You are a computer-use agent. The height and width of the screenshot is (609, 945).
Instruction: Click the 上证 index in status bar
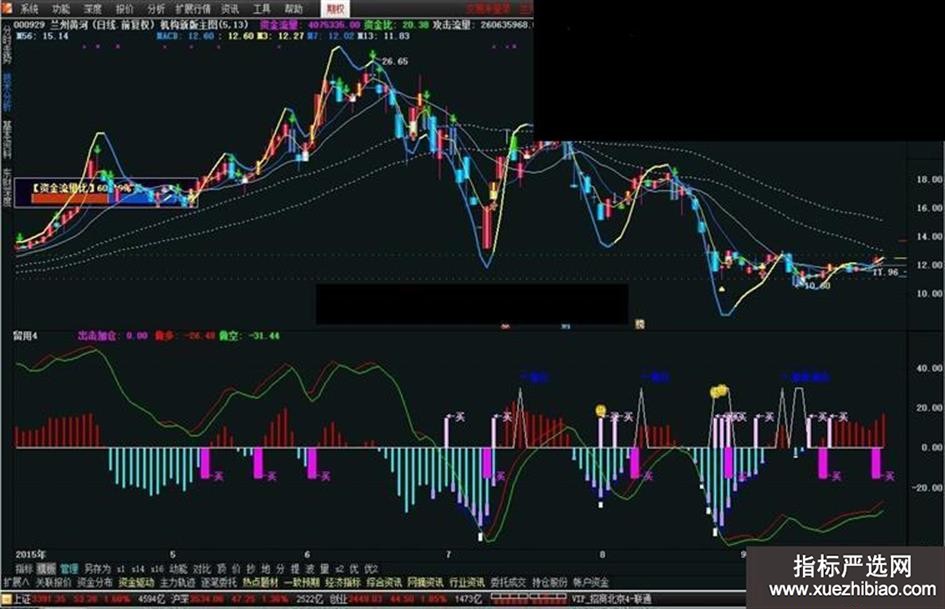pyautogui.click(x=22, y=599)
